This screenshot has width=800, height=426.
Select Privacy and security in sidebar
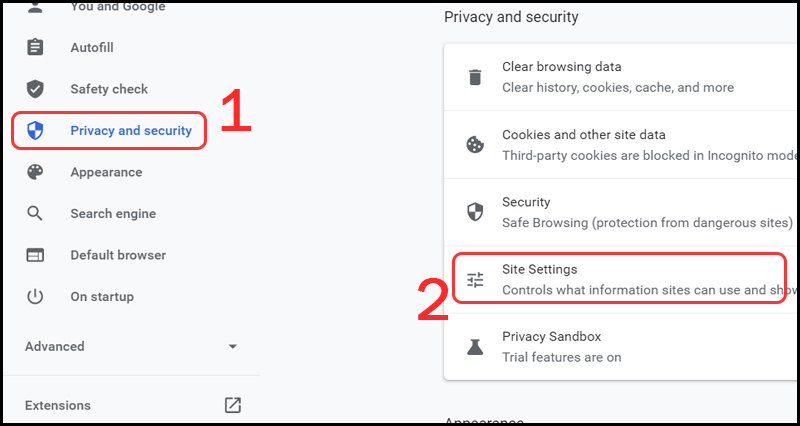[x=130, y=131]
